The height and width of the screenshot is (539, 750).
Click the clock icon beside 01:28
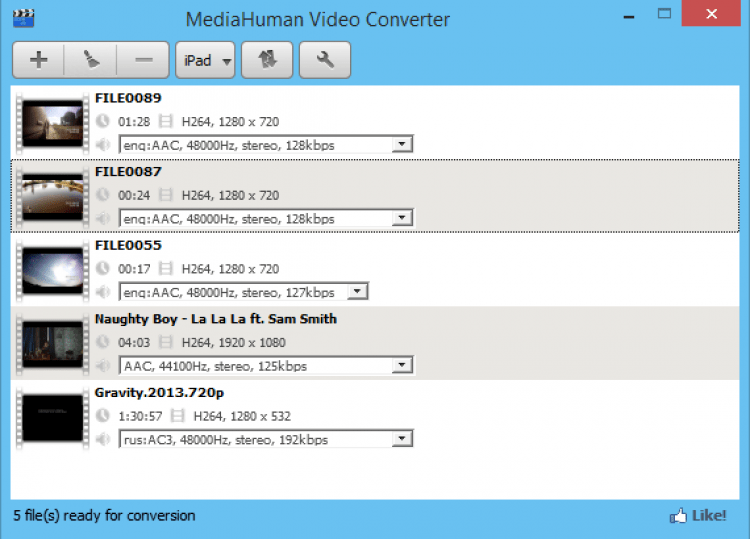[102, 121]
